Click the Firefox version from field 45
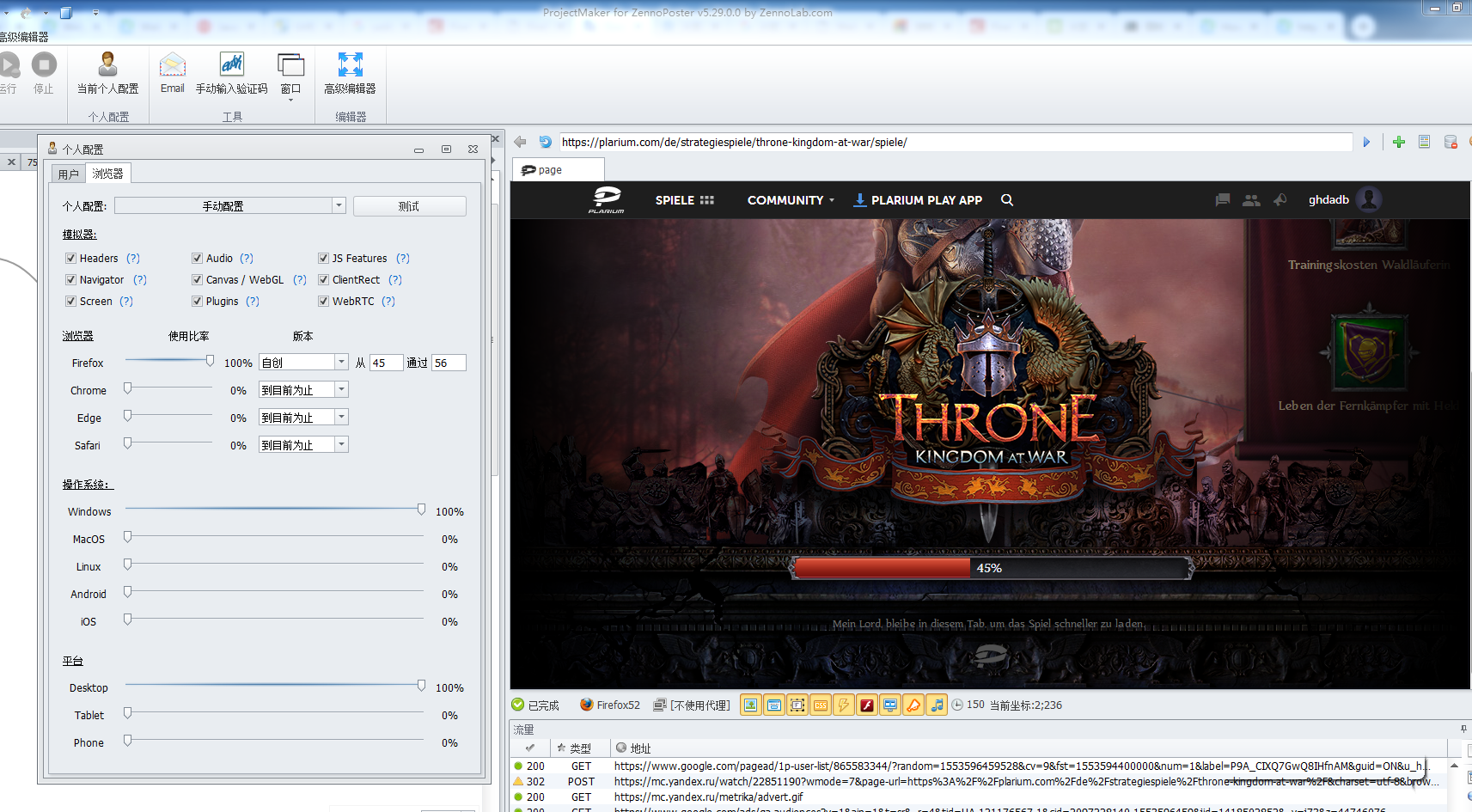 click(387, 363)
